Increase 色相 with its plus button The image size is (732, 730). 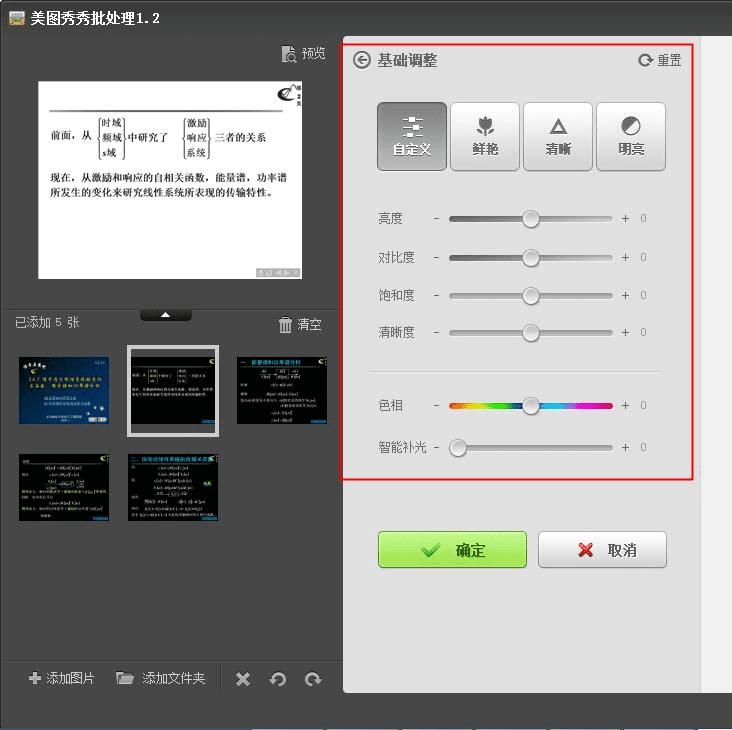click(625, 406)
